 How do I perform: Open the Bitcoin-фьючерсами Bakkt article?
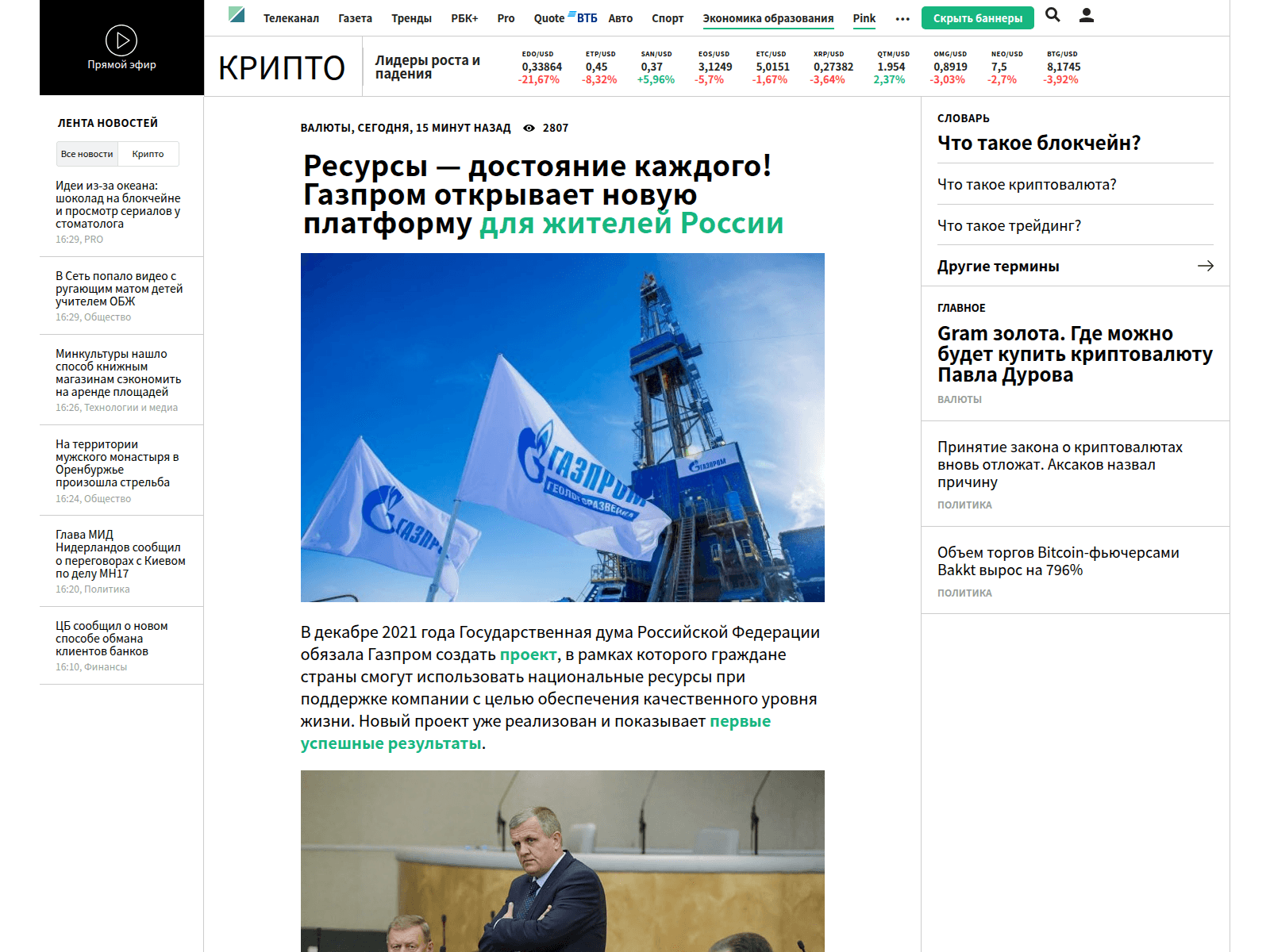(x=1058, y=562)
